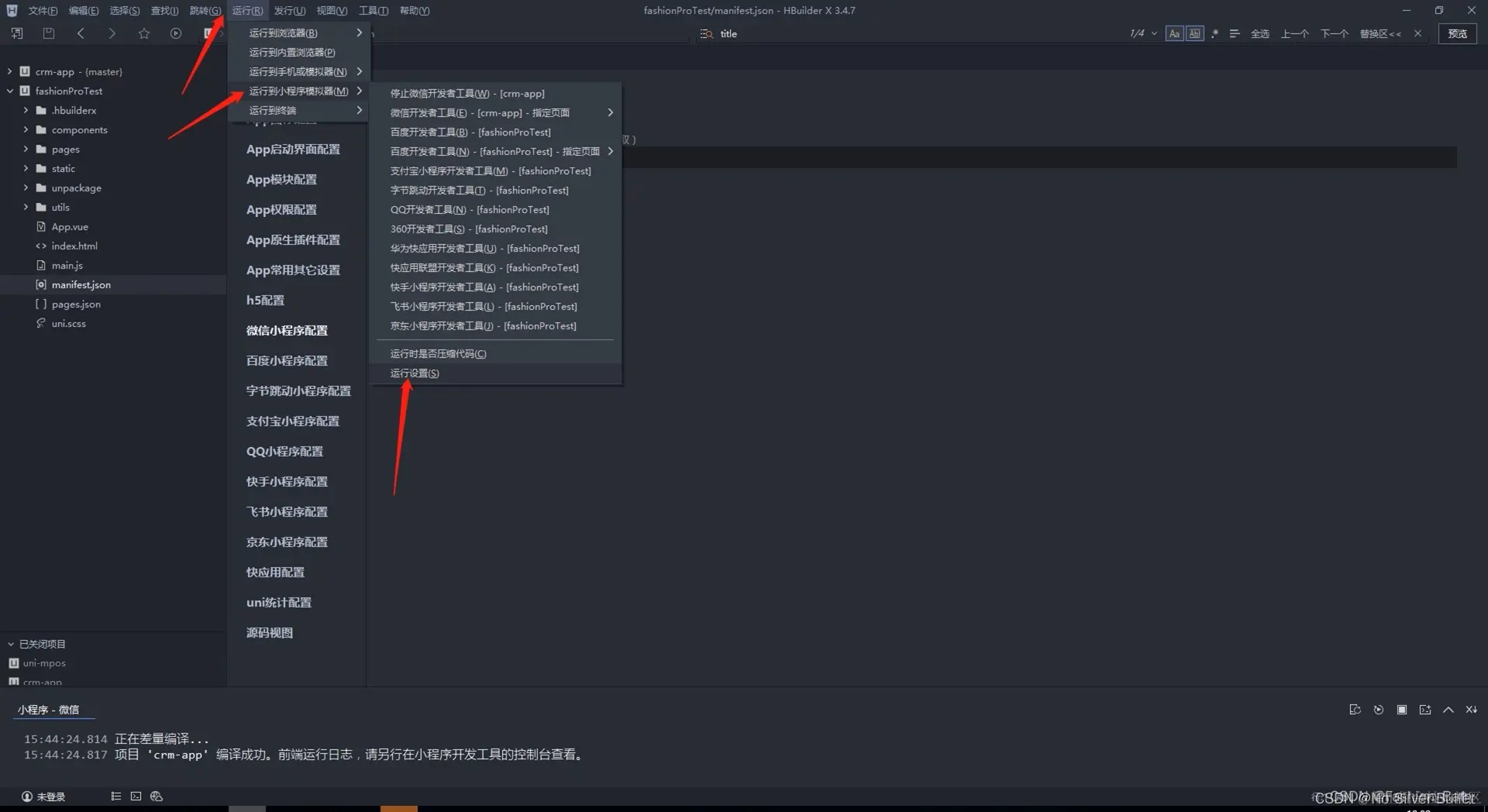Open the 帮助(Y) menu
The height and width of the screenshot is (812, 1488).
pos(415,10)
